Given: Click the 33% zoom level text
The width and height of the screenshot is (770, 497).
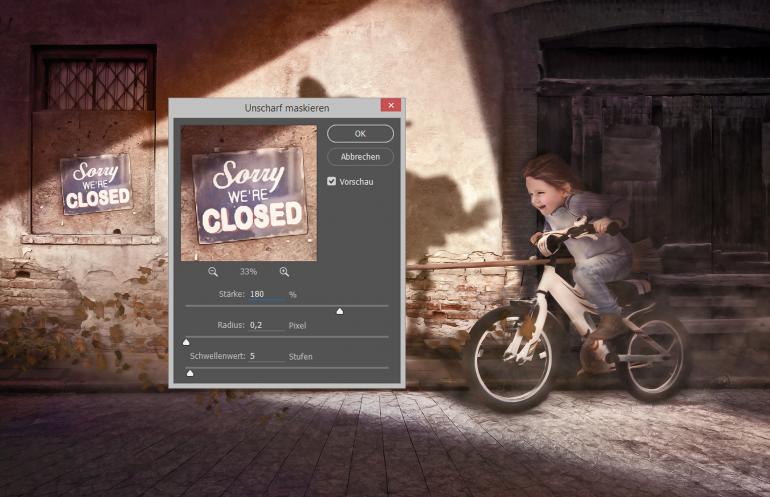Looking at the screenshot, I should [x=248, y=272].
